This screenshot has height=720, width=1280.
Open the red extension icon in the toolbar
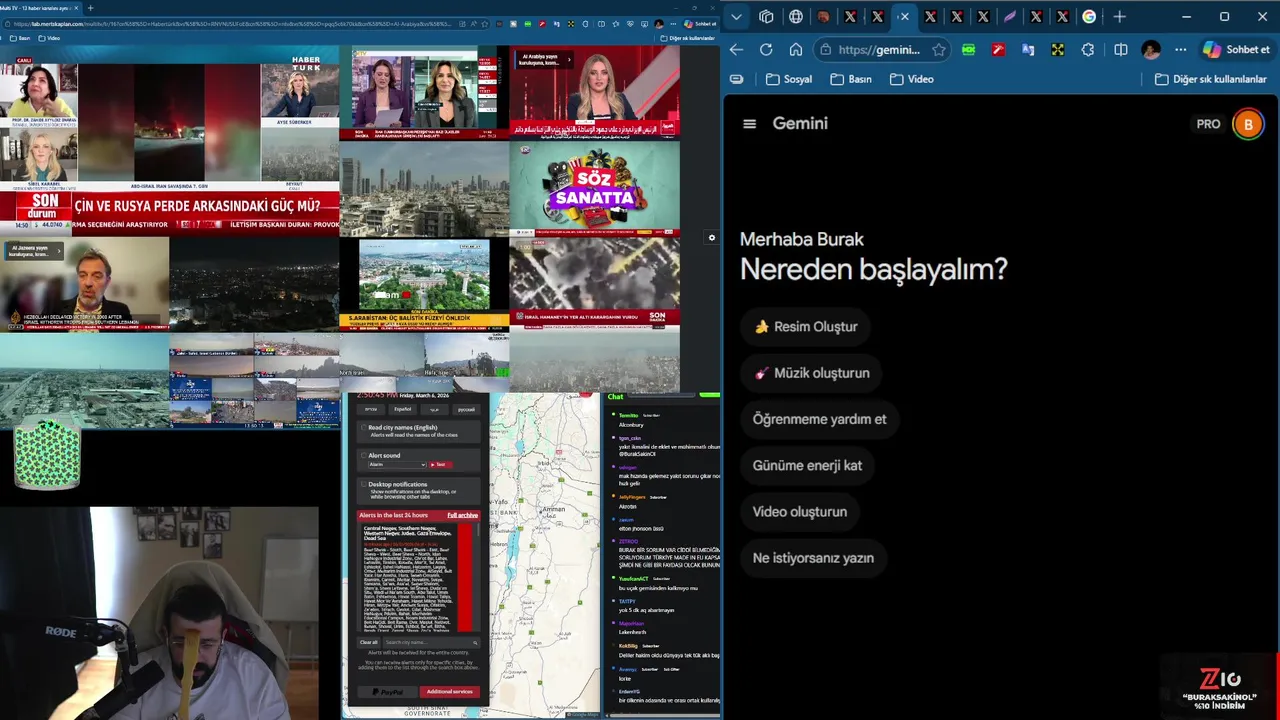pos(998,49)
